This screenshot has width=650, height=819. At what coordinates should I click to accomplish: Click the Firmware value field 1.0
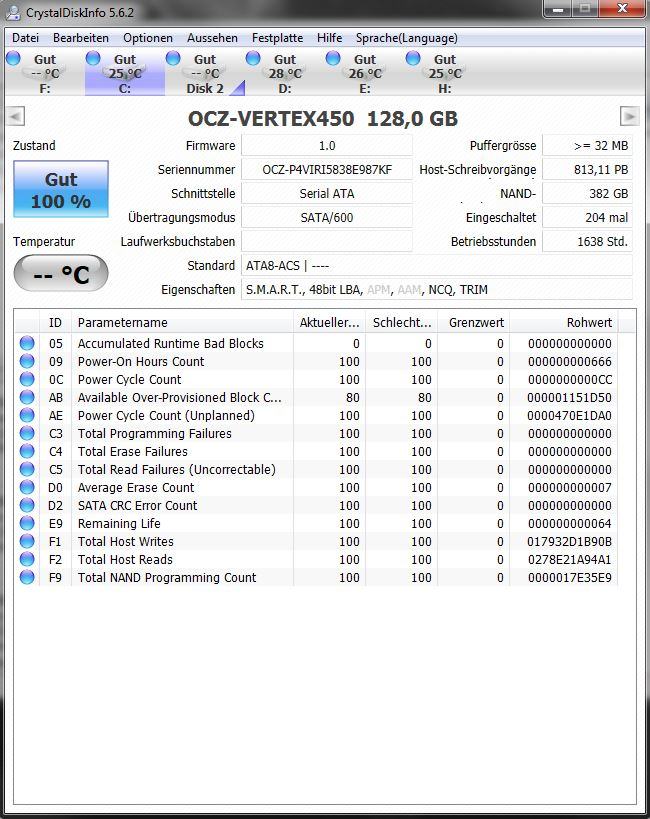tap(327, 146)
